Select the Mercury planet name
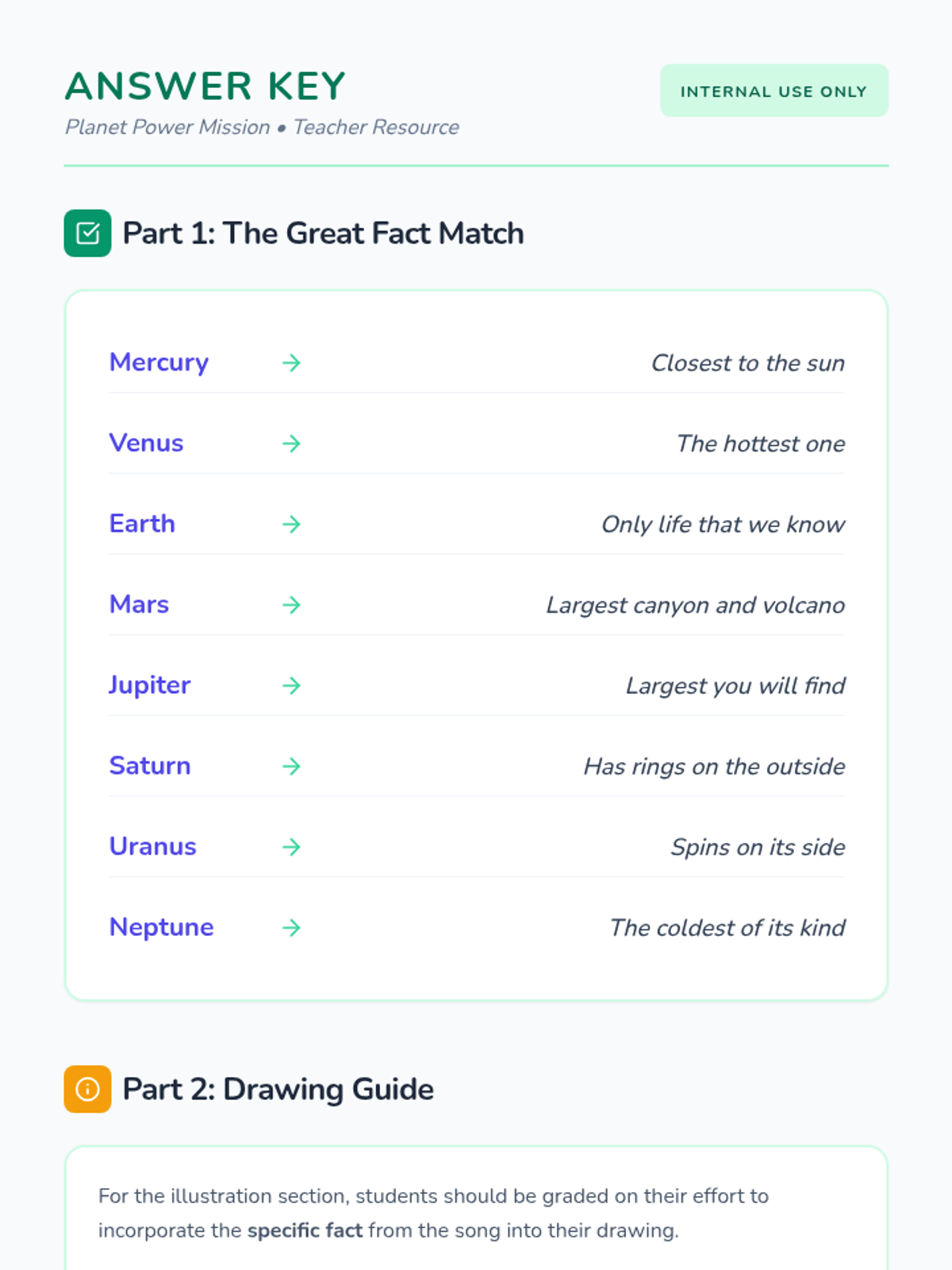This screenshot has height=1270, width=952. point(159,363)
